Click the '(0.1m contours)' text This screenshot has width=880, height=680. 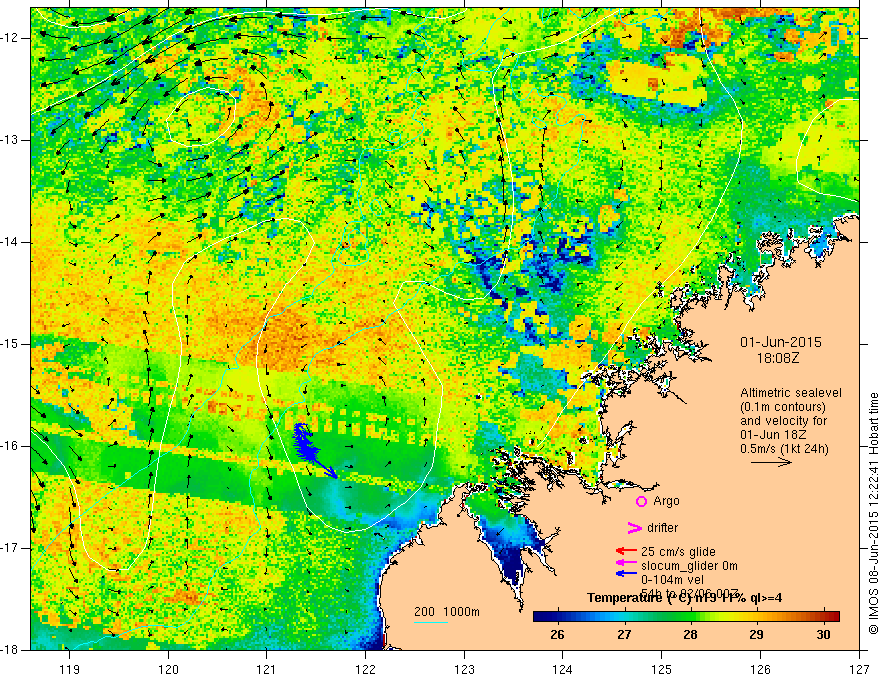tap(782, 407)
